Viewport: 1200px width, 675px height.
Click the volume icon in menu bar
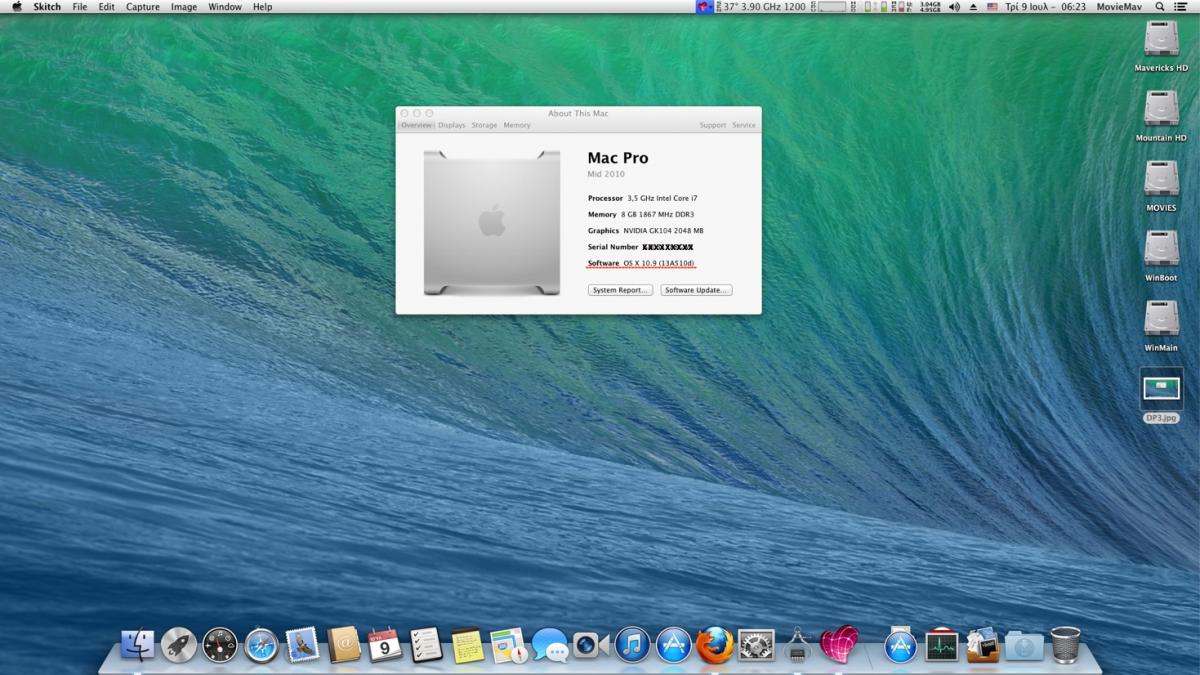point(953,7)
